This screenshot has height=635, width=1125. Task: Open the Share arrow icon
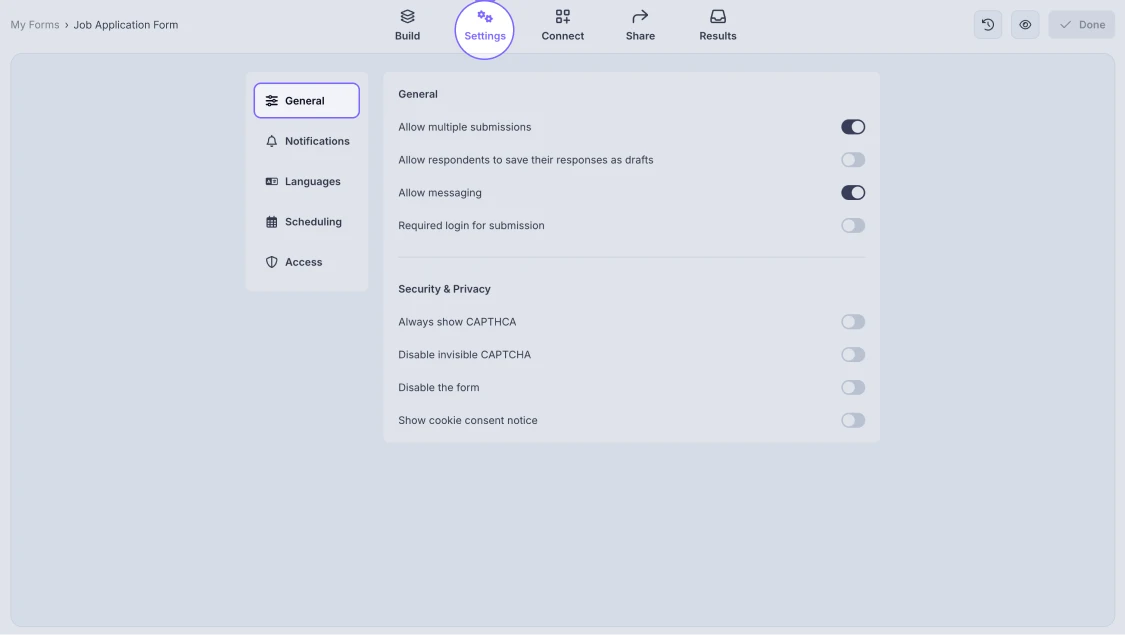coord(639,16)
